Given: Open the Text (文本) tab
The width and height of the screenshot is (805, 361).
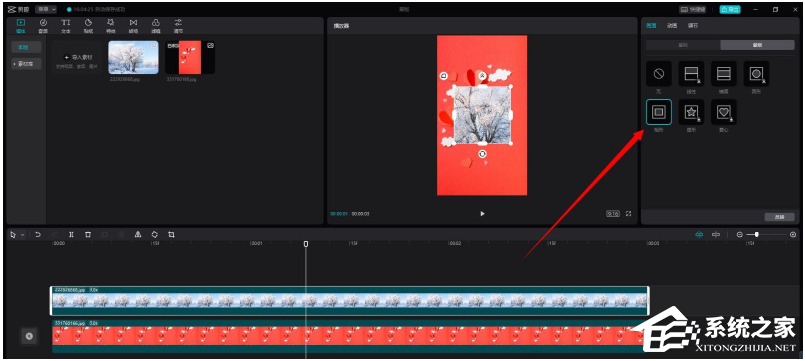Looking at the screenshot, I should point(66,26).
